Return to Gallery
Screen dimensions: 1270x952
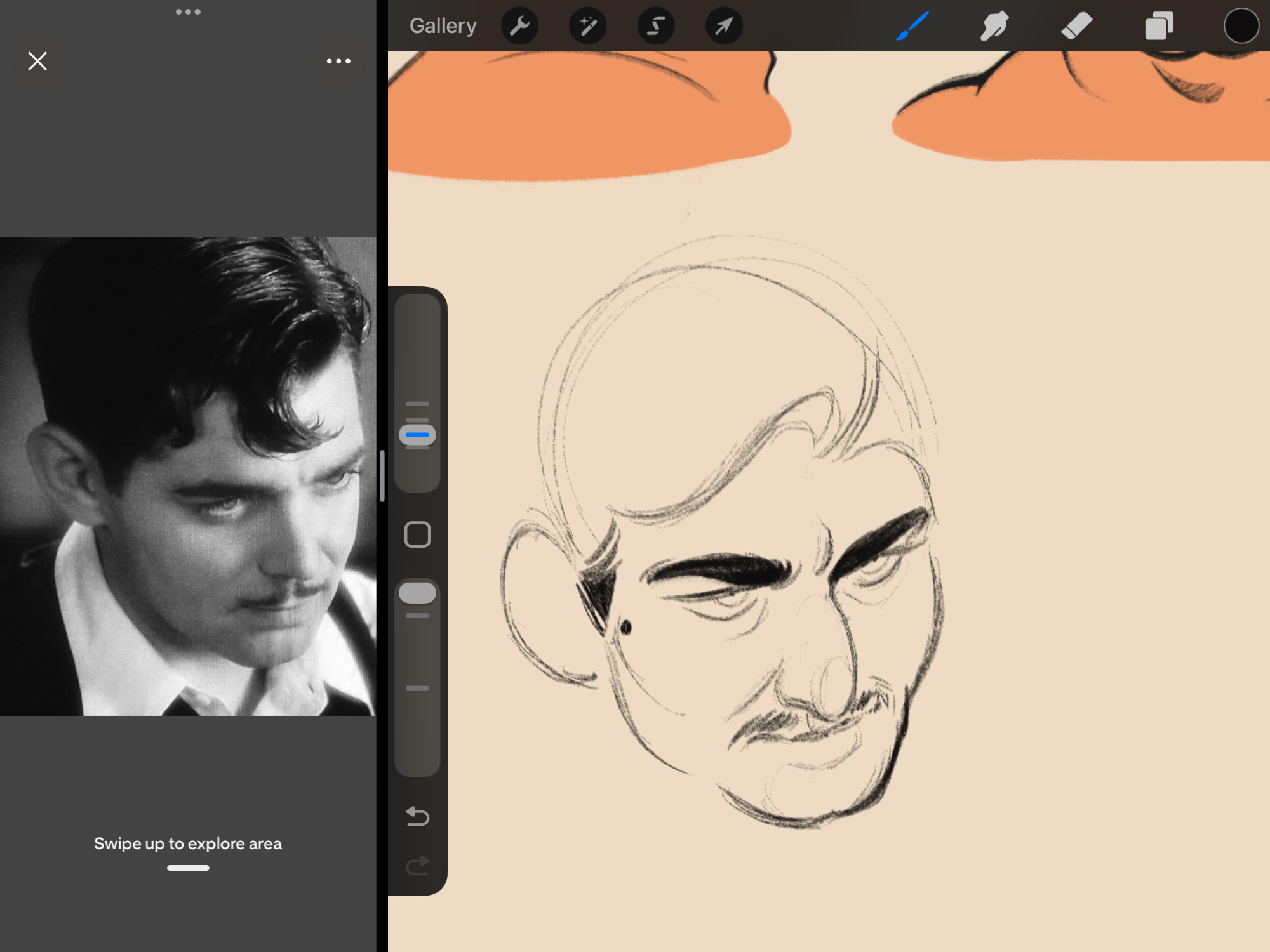click(x=443, y=26)
